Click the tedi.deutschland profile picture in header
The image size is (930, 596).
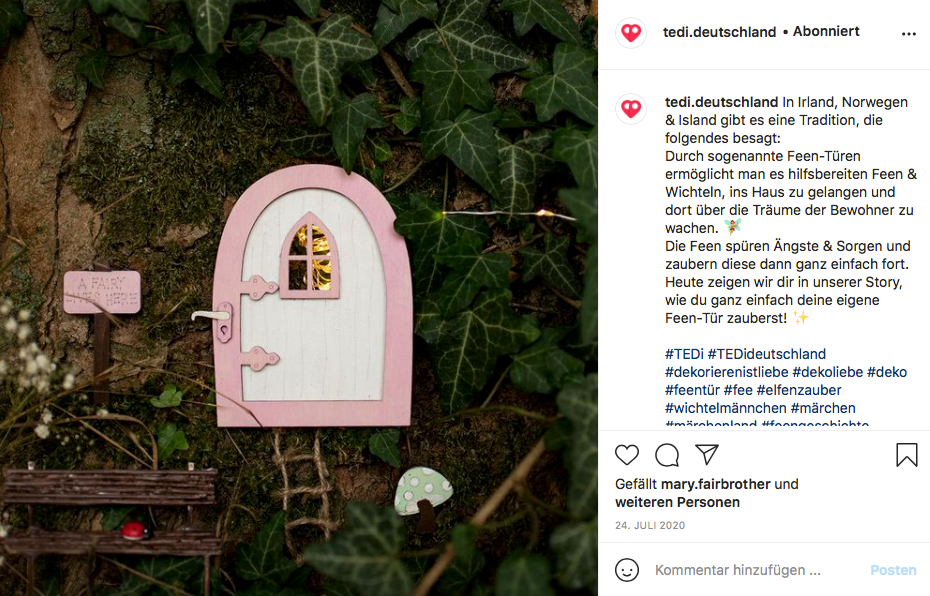point(631,32)
